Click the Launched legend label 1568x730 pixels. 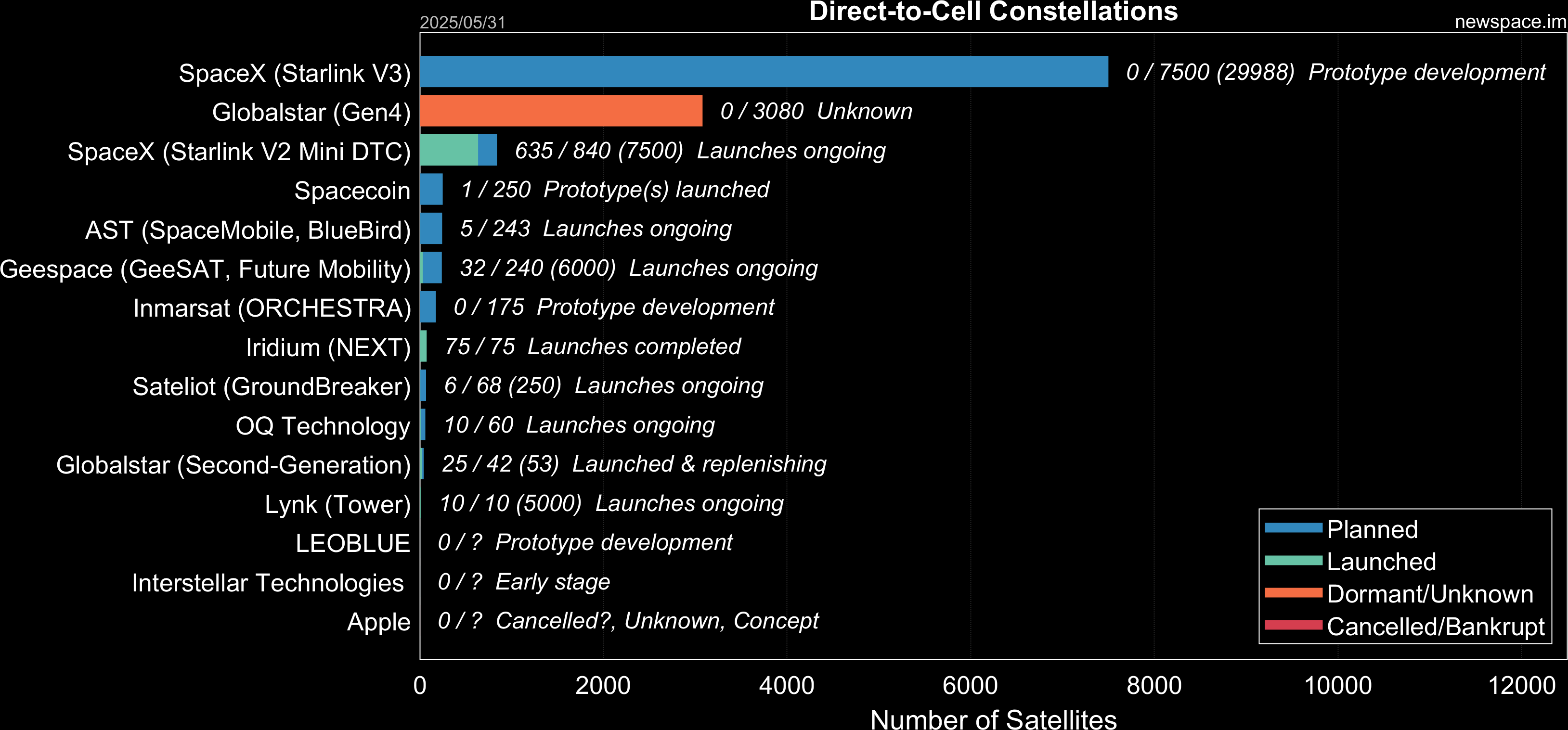[x=1381, y=562]
